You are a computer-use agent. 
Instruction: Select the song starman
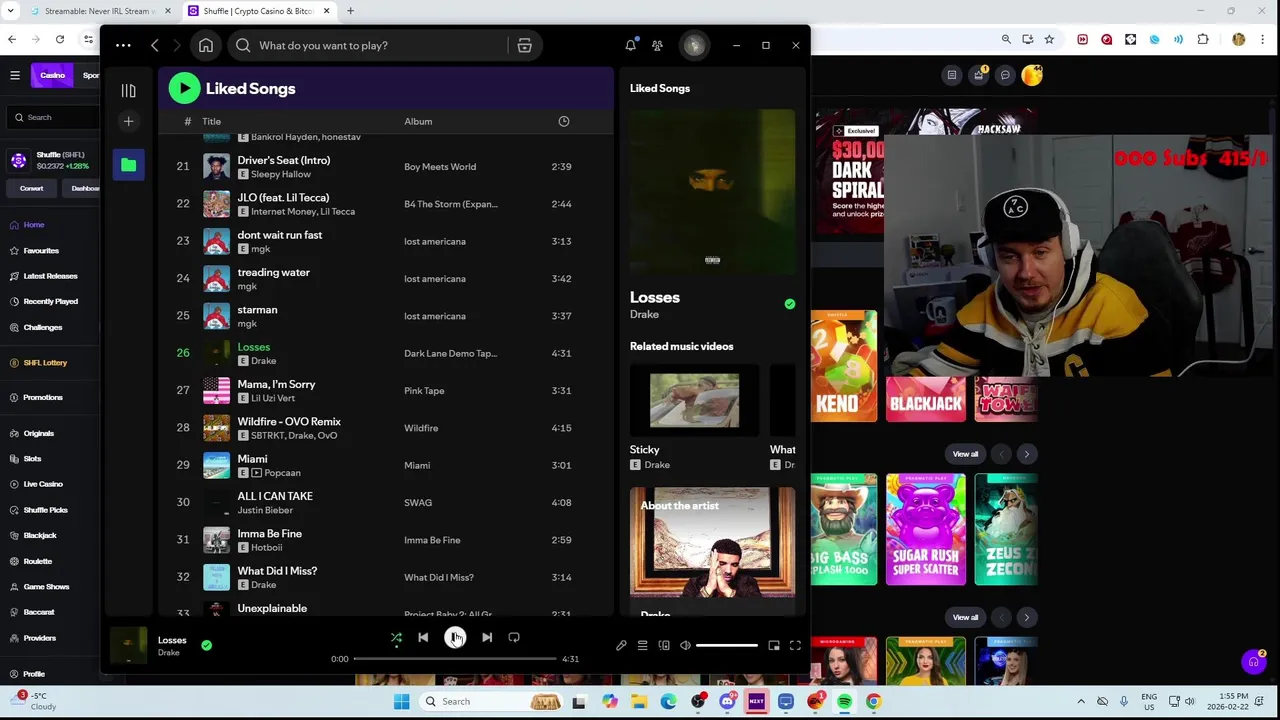[385, 316]
